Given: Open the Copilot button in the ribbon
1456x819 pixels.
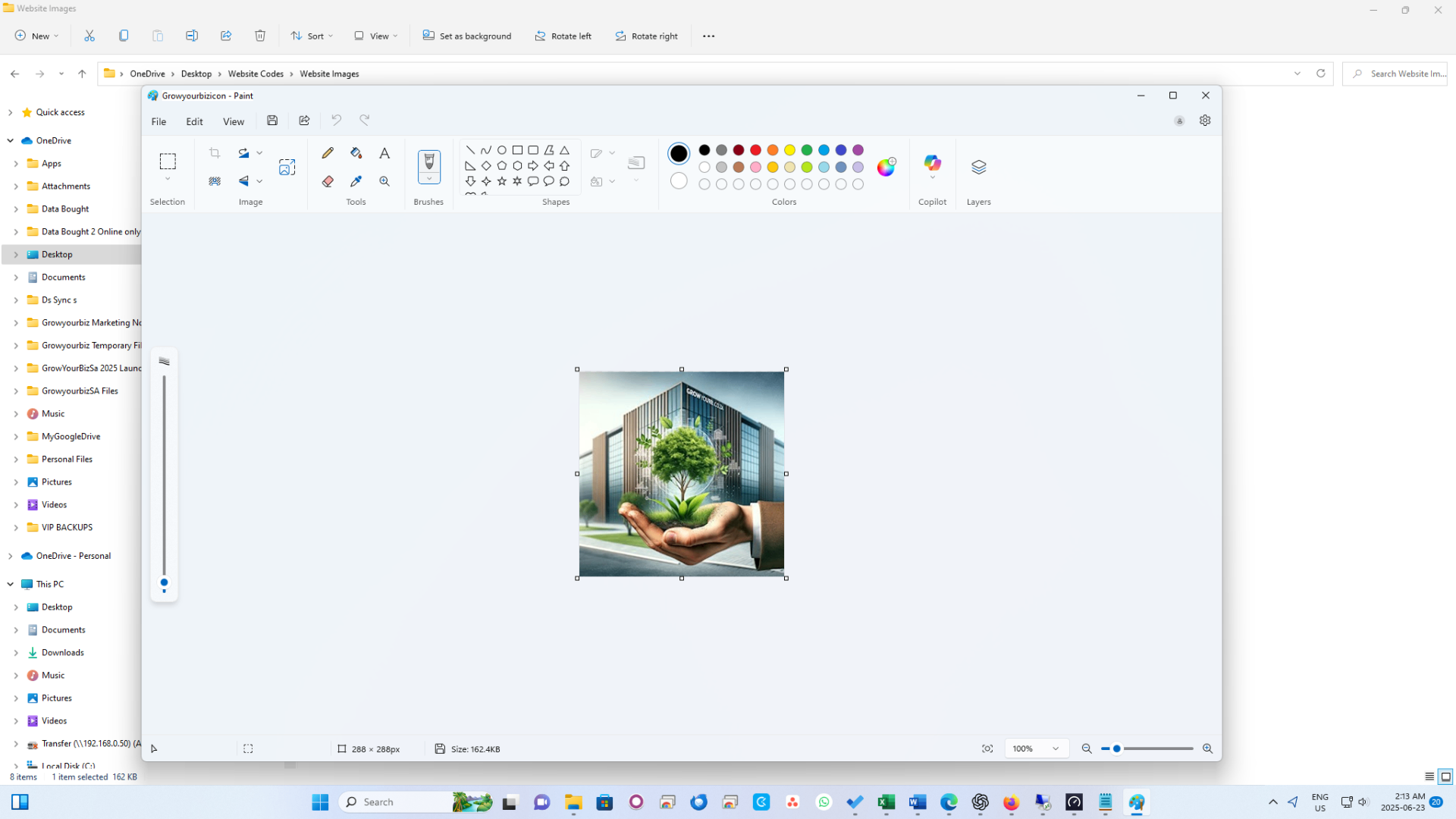Looking at the screenshot, I should point(932,163).
